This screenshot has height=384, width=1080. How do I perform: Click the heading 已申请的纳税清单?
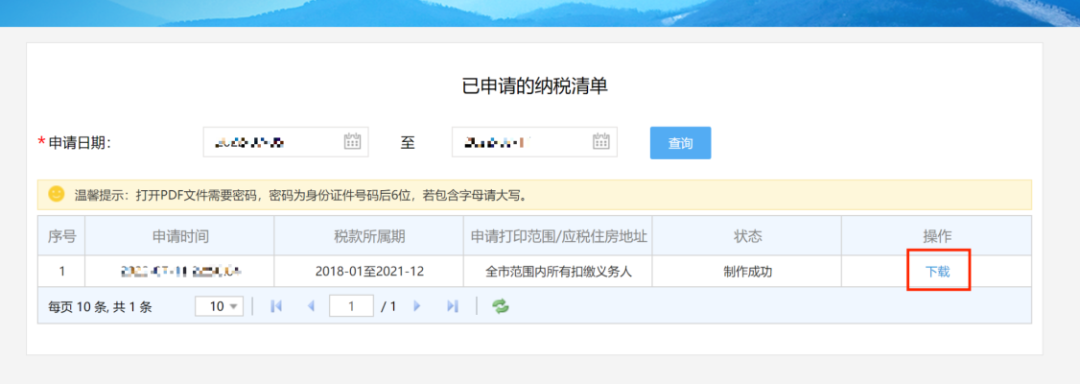point(534,86)
